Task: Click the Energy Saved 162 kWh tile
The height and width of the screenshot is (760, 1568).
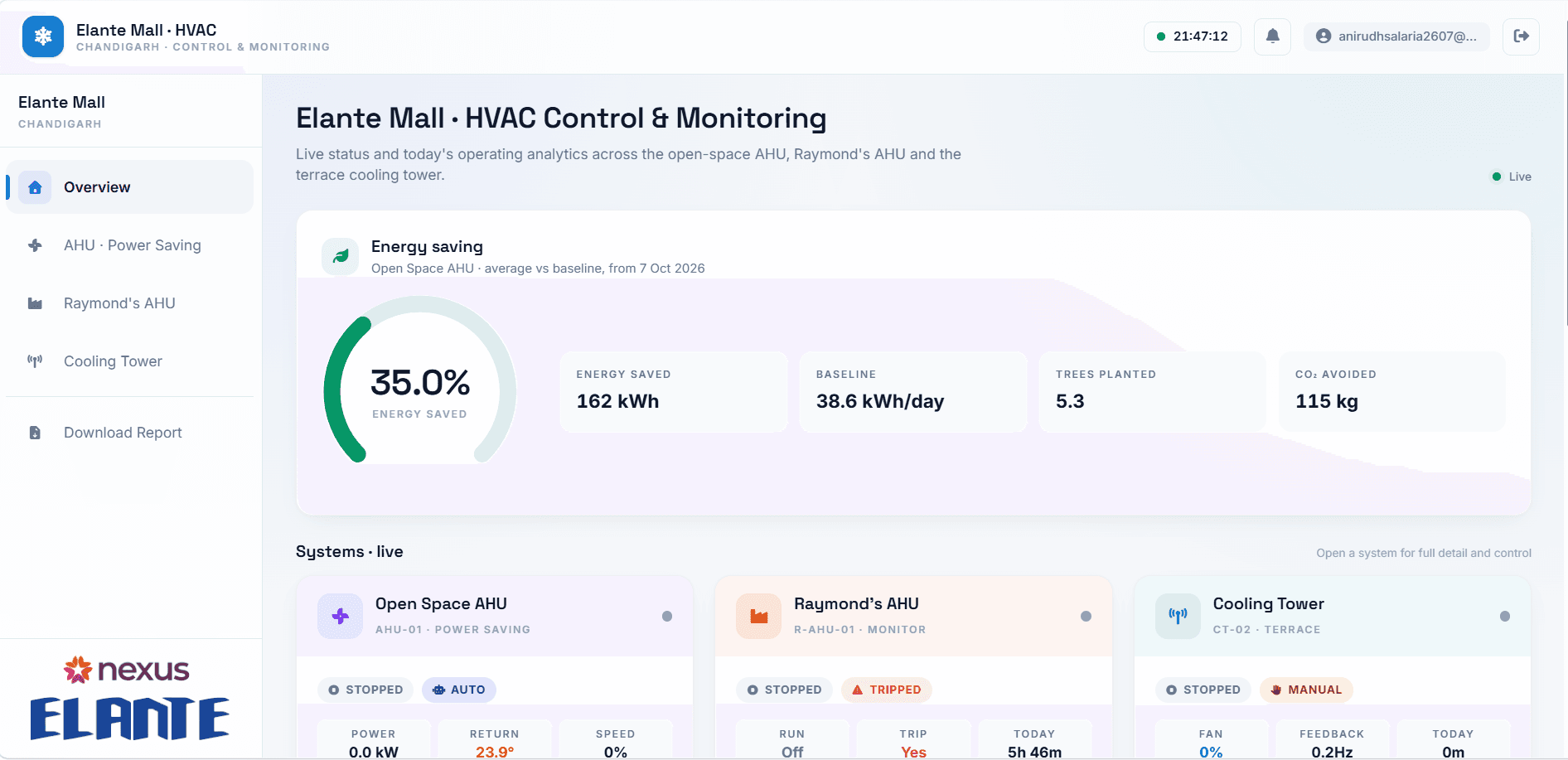Action: 674,391
